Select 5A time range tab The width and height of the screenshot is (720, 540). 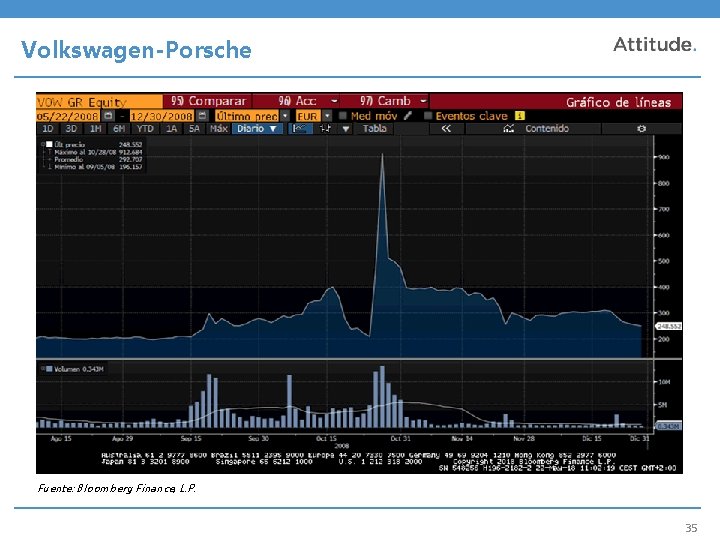point(194,129)
